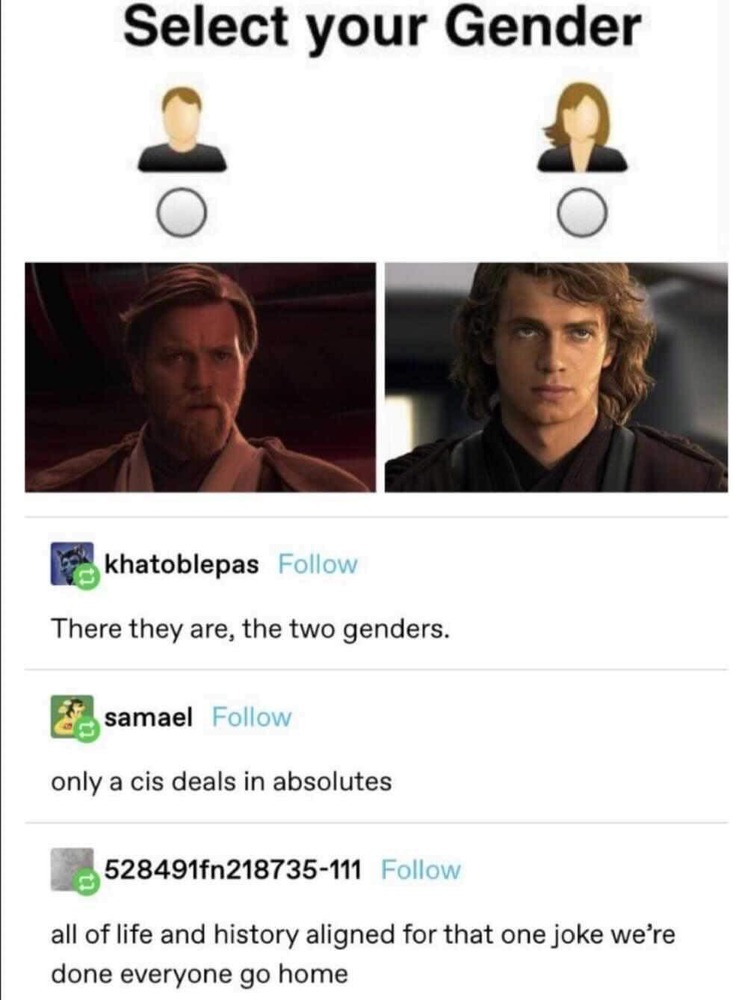The height and width of the screenshot is (1000, 733).
Task: Click the 'Select your Gender' heading
Action: click(381, 28)
